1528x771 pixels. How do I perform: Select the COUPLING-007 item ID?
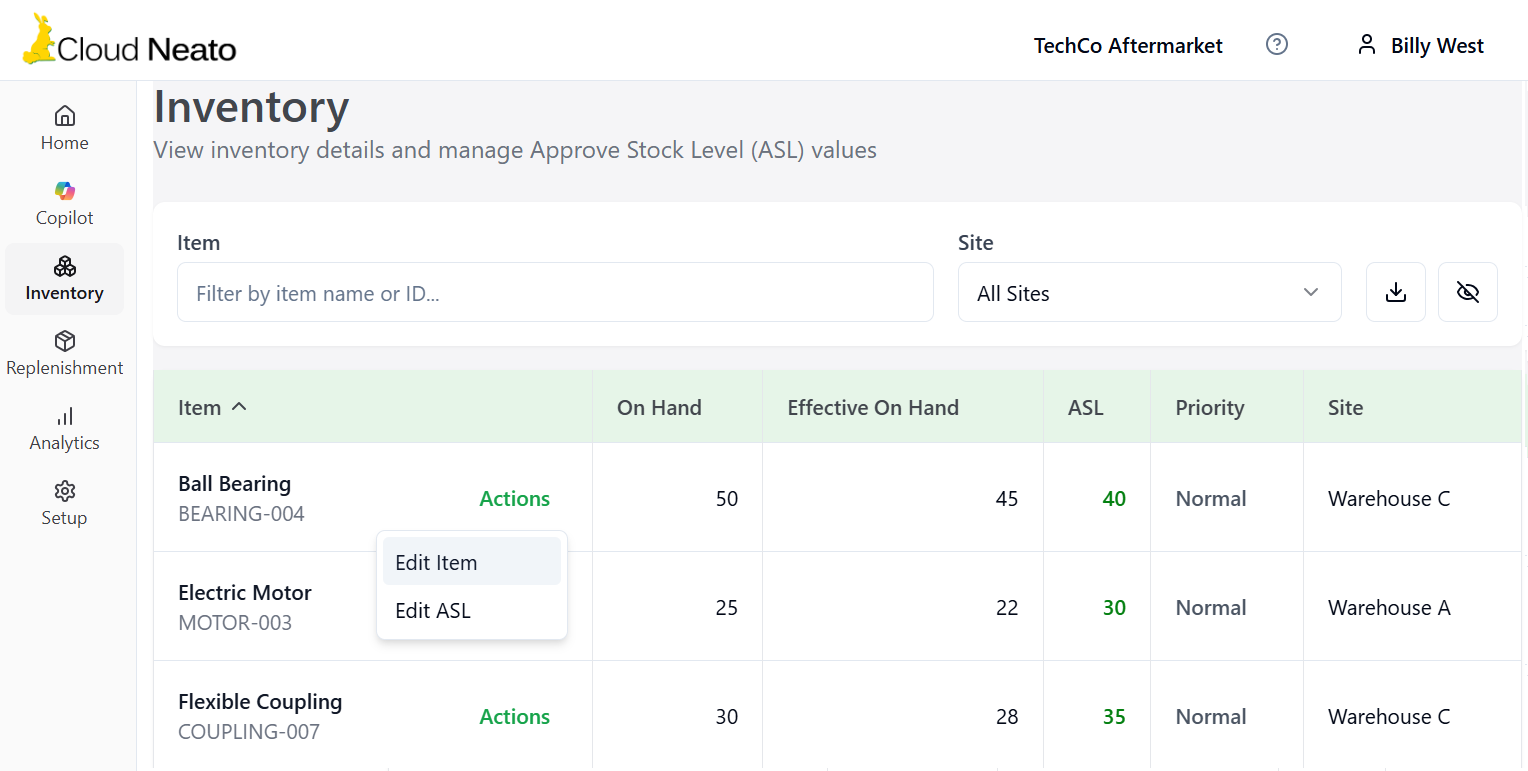tap(249, 732)
